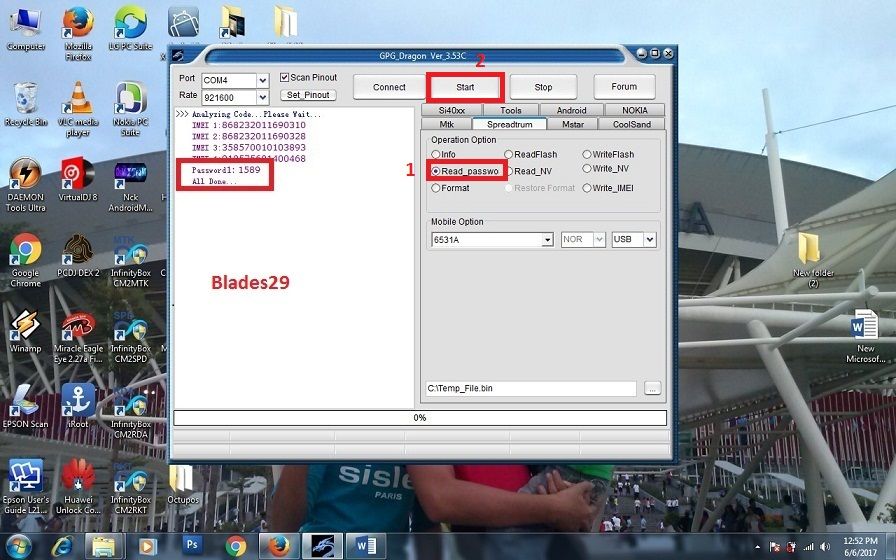The image size is (896, 560).
Task: Open Winamp desktop shortcut
Action: [x=25, y=328]
